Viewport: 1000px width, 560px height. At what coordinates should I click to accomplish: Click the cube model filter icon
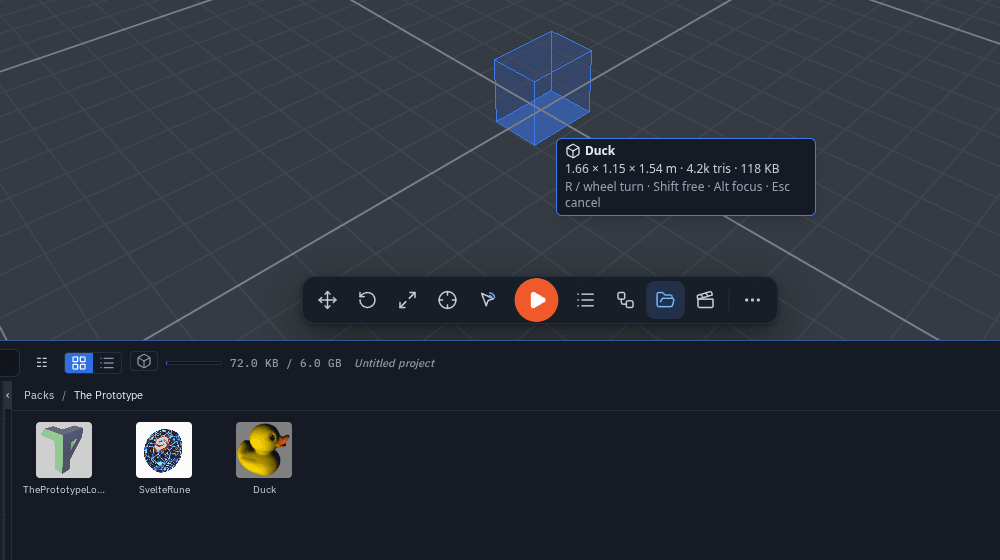point(144,361)
